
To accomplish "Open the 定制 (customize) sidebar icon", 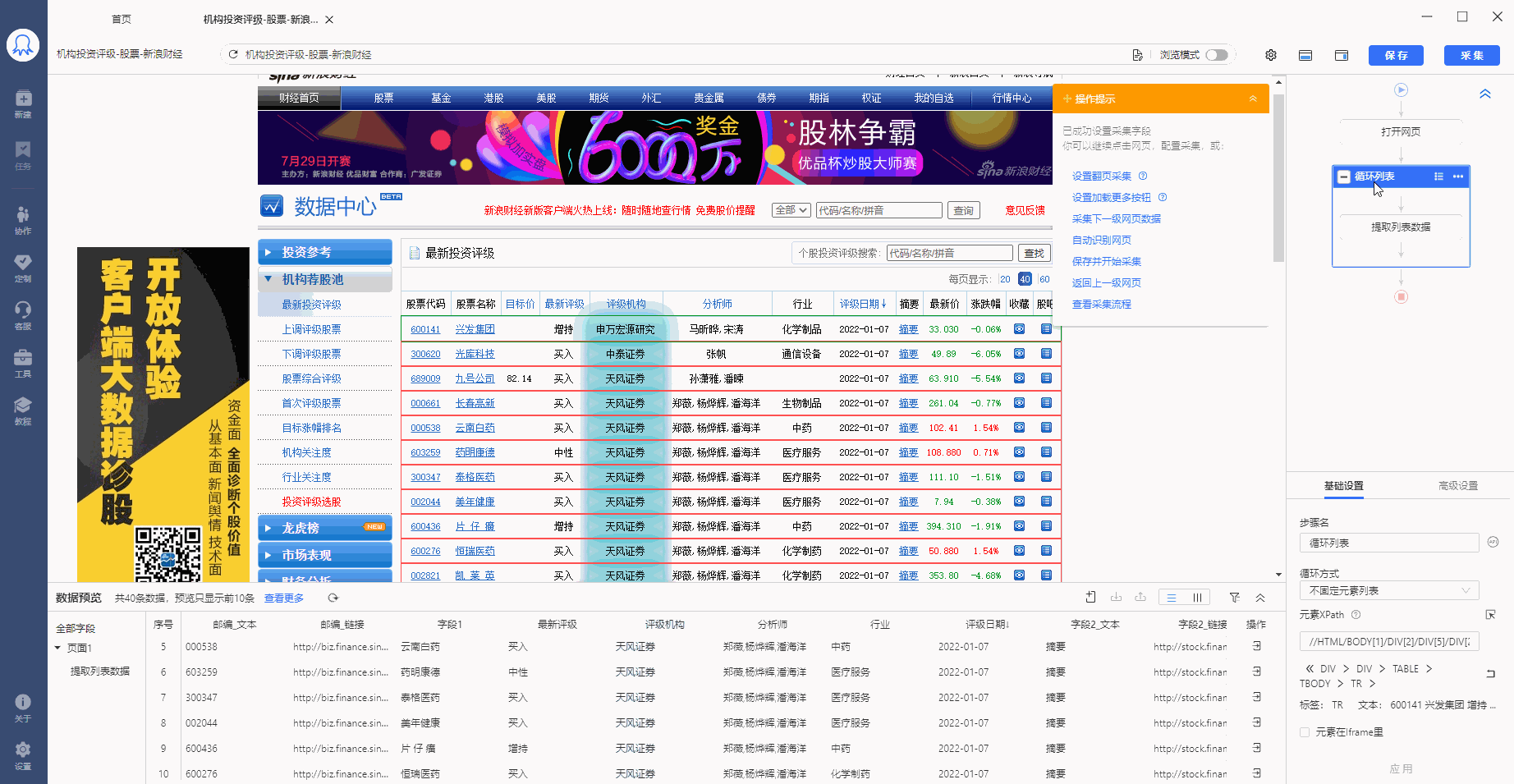I will pos(23,268).
